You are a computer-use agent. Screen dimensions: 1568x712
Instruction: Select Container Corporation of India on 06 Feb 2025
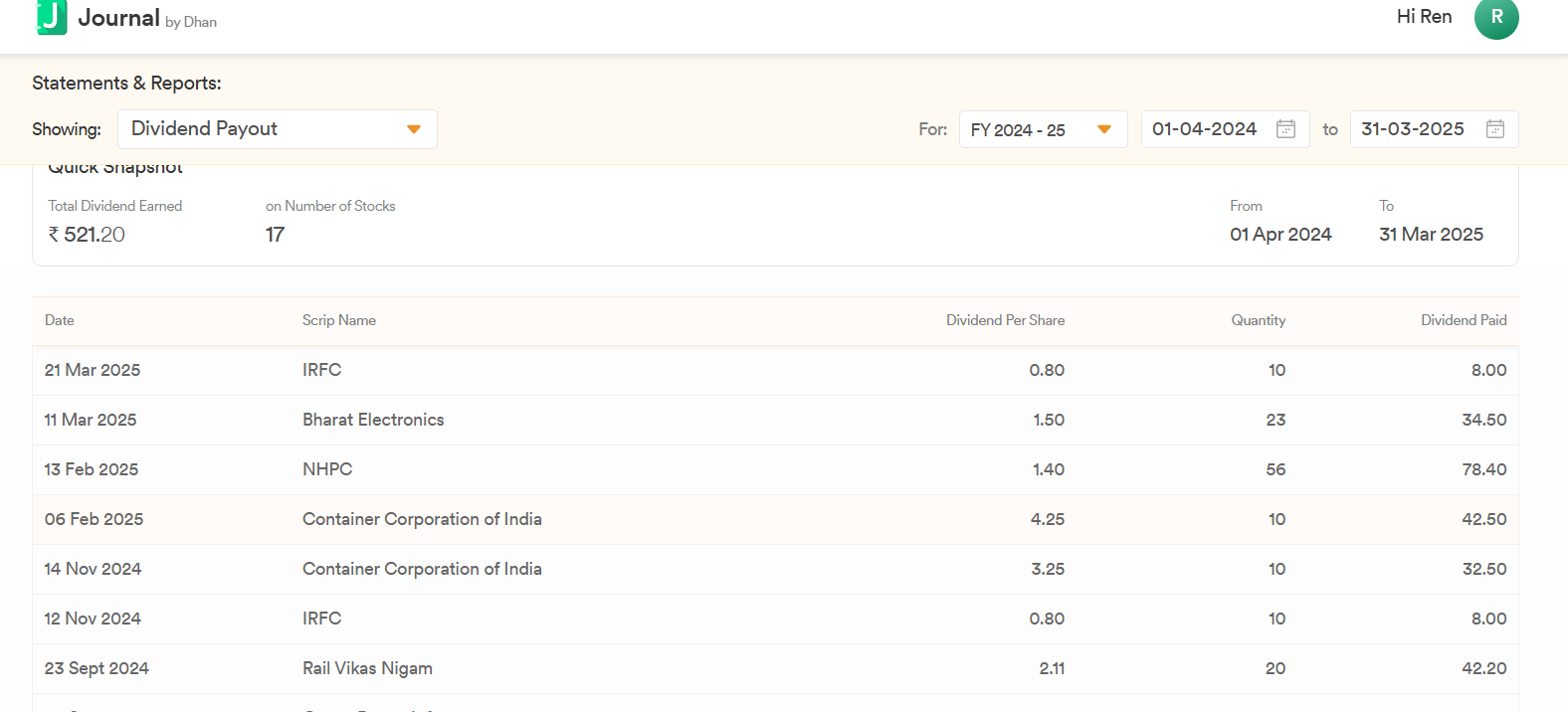(422, 519)
